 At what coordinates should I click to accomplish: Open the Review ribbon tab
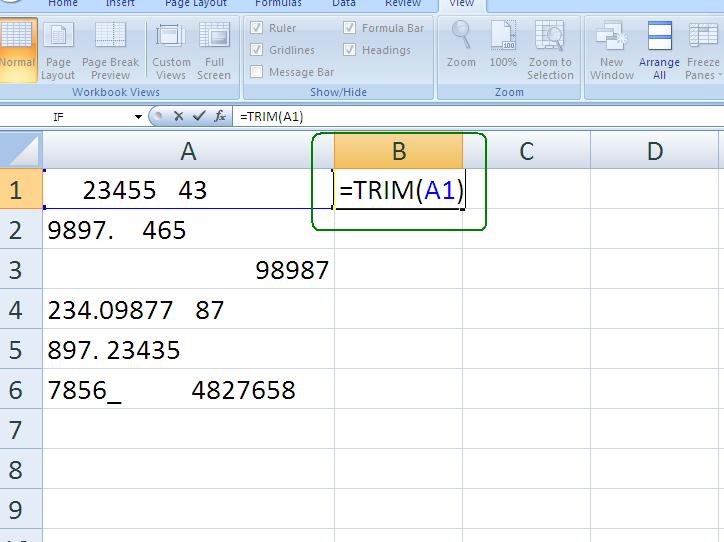pos(403,4)
